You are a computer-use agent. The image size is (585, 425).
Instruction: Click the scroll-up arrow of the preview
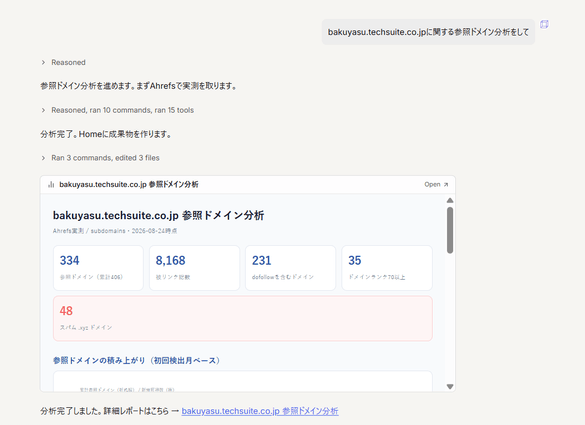[x=450, y=200]
